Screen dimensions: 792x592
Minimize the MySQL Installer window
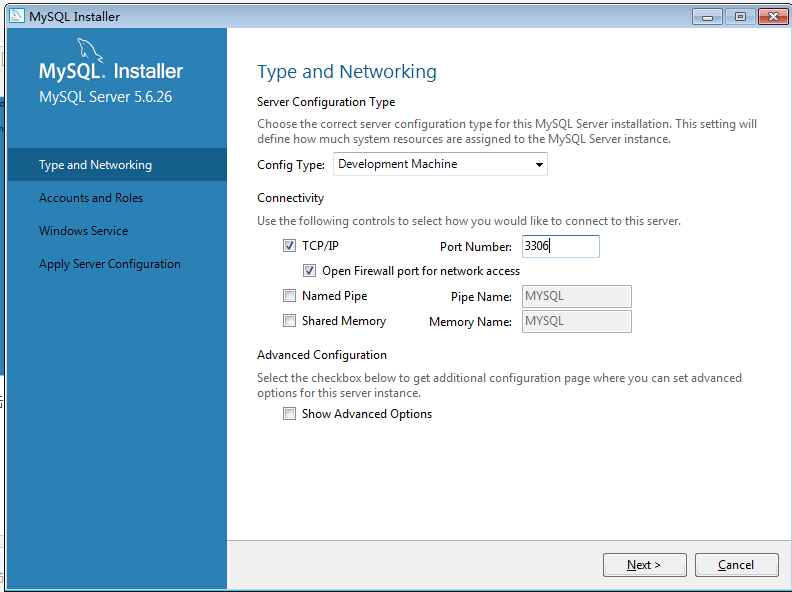(707, 17)
